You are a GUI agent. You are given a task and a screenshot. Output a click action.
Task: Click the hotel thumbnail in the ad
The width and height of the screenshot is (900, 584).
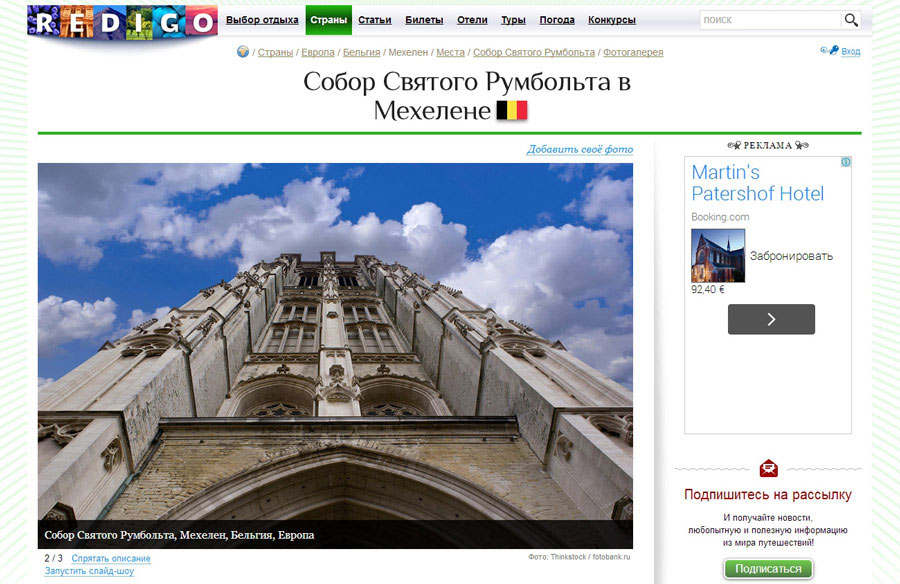click(718, 256)
